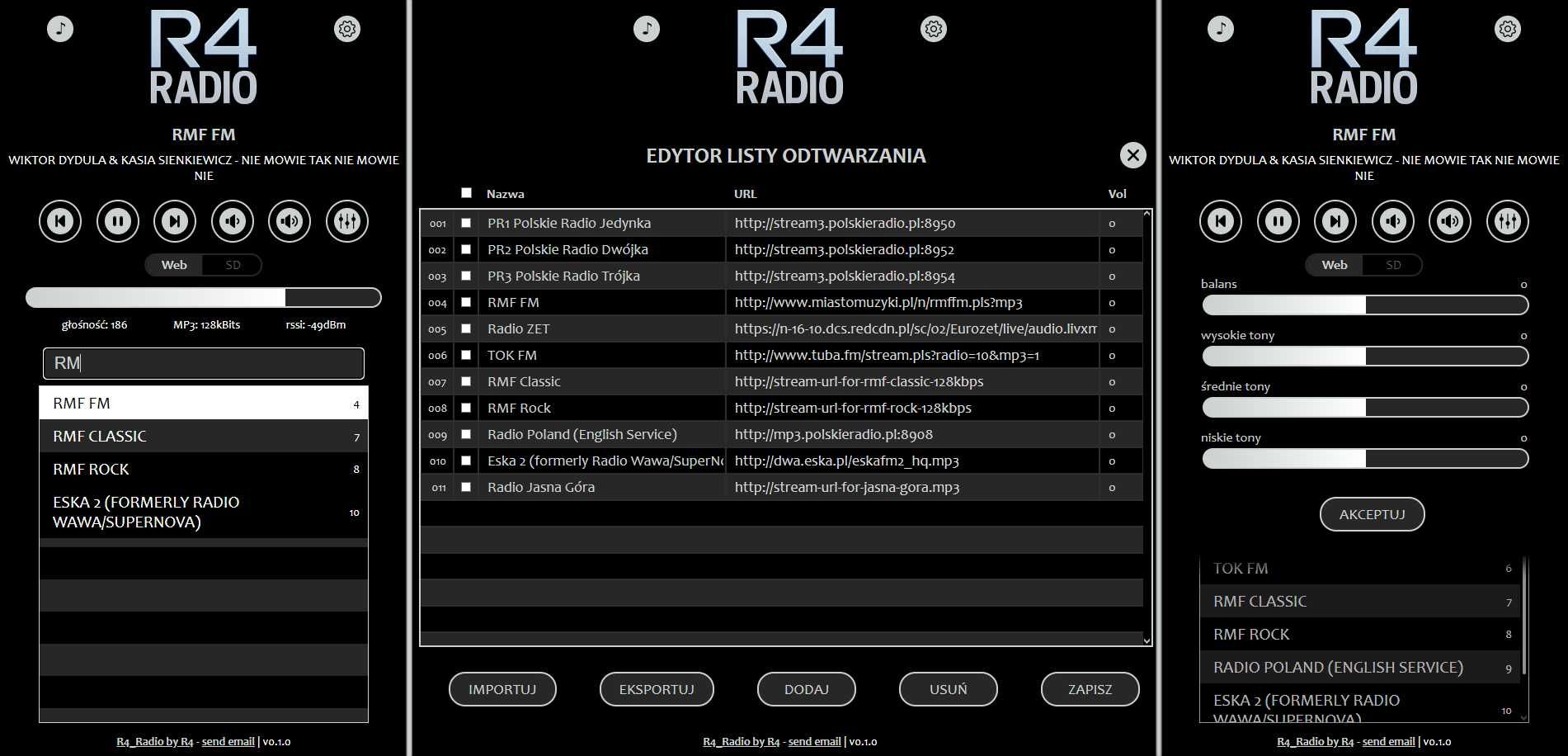Screen dimensions: 1568x756
Task: Click TOK FM URL field in editor
Action: 913,355
